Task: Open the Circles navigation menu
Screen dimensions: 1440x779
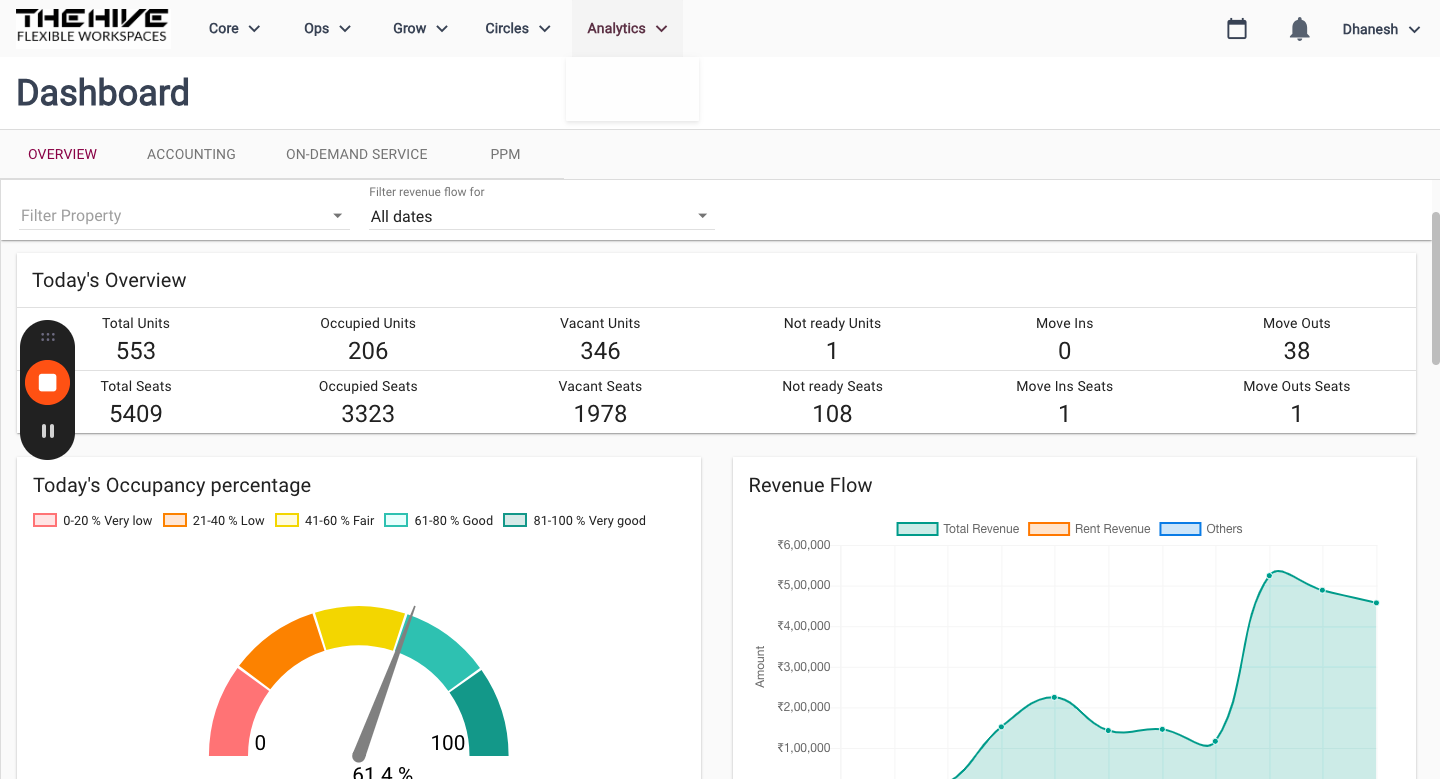Action: [x=518, y=29]
